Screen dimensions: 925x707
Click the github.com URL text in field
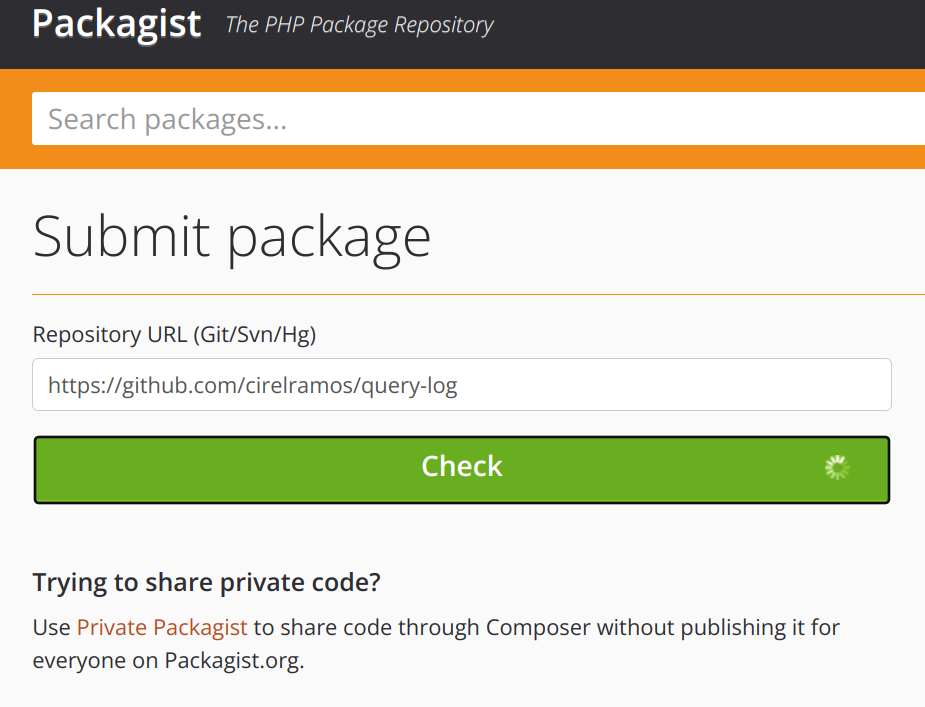(162, 386)
